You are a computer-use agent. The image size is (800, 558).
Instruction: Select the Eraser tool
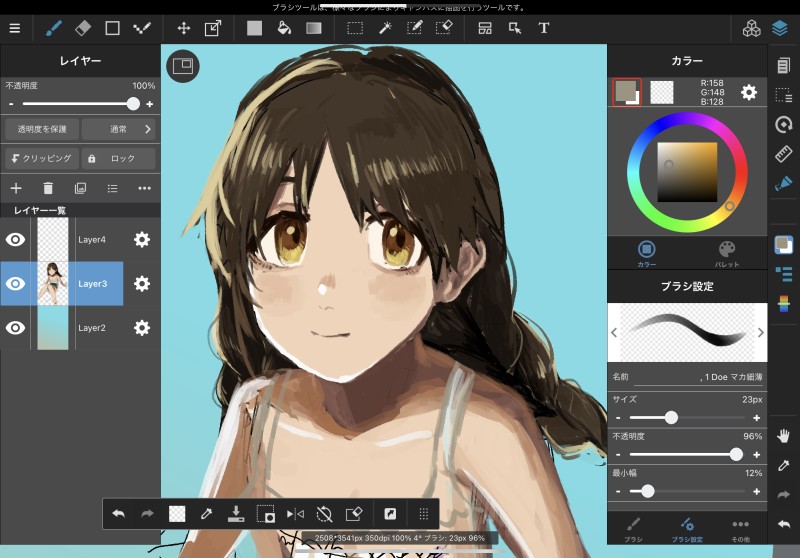click(83, 28)
